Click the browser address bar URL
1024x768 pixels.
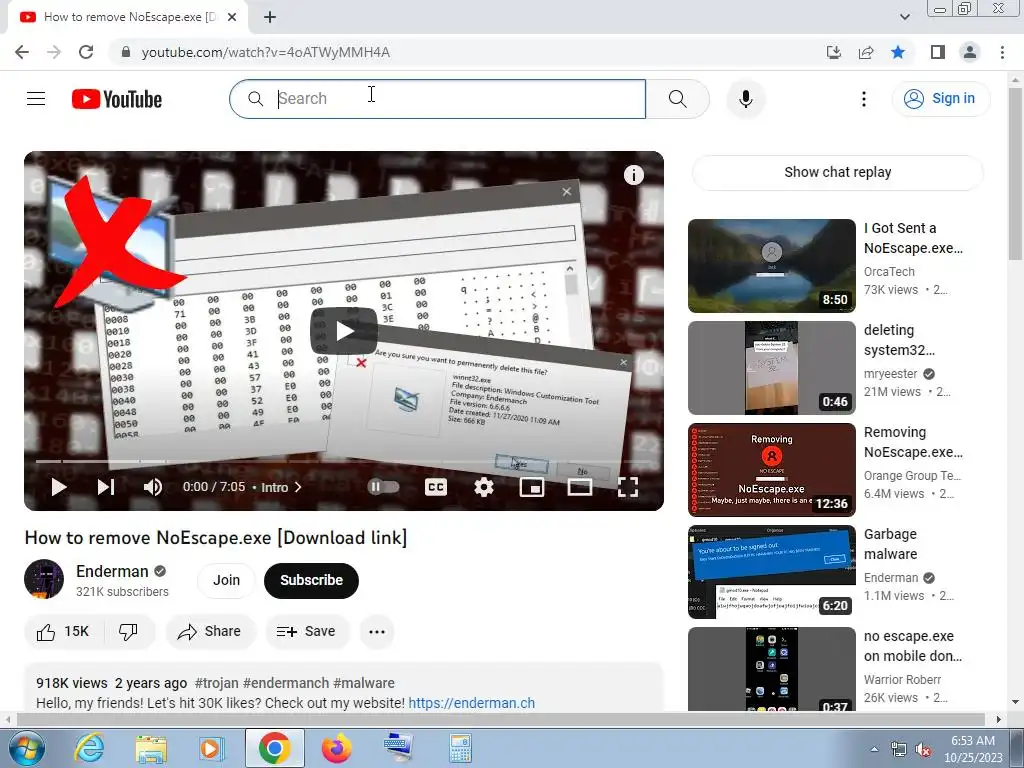click(x=266, y=52)
